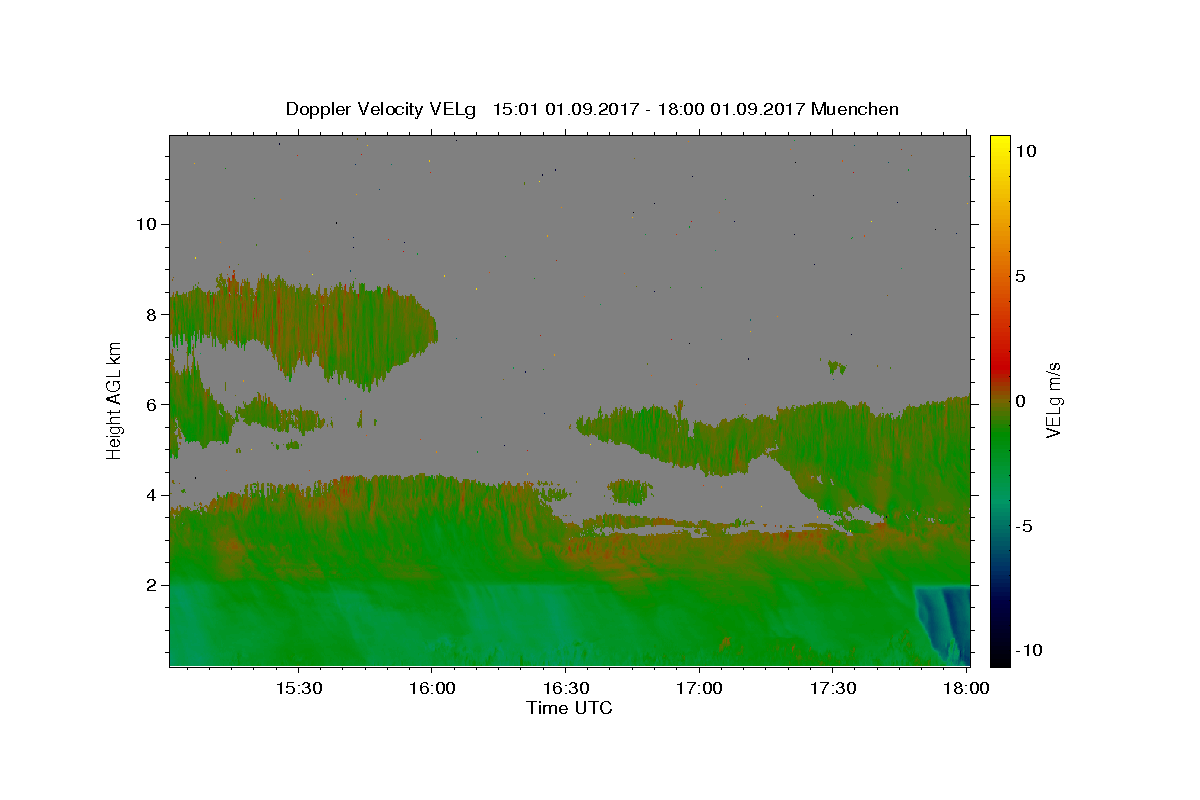Click the Time UTC axis title
This screenshot has height=800, width=1200.
(569, 709)
